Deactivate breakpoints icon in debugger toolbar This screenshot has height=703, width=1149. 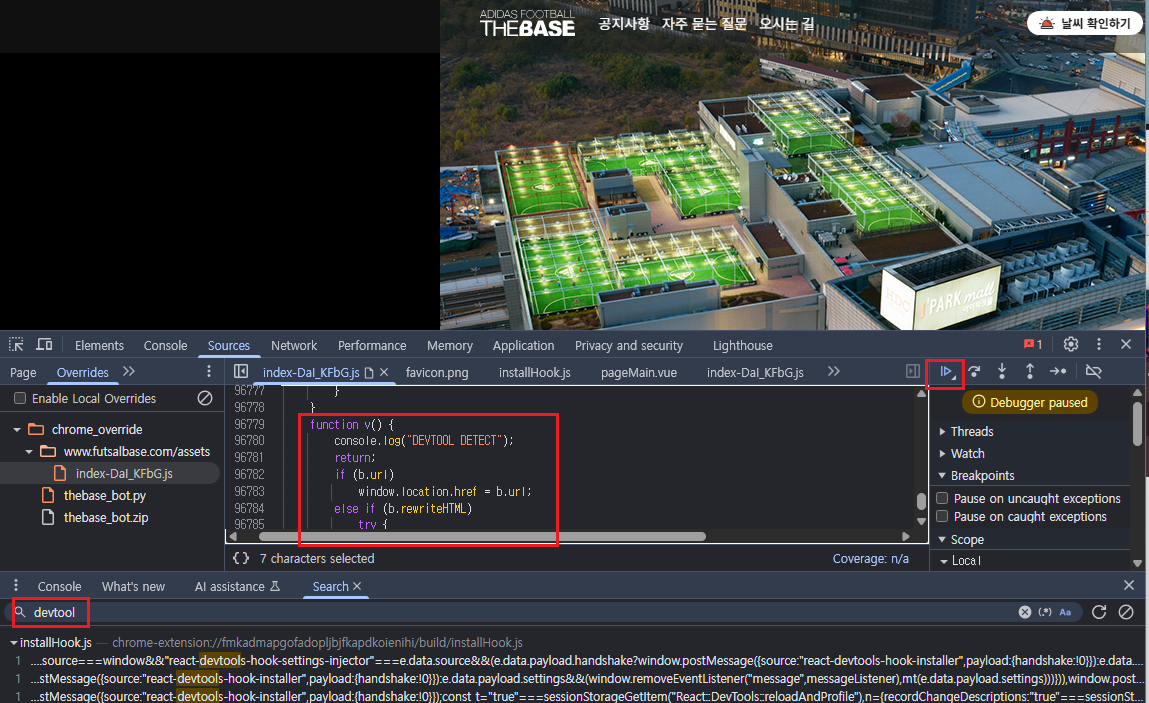pos(1093,372)
